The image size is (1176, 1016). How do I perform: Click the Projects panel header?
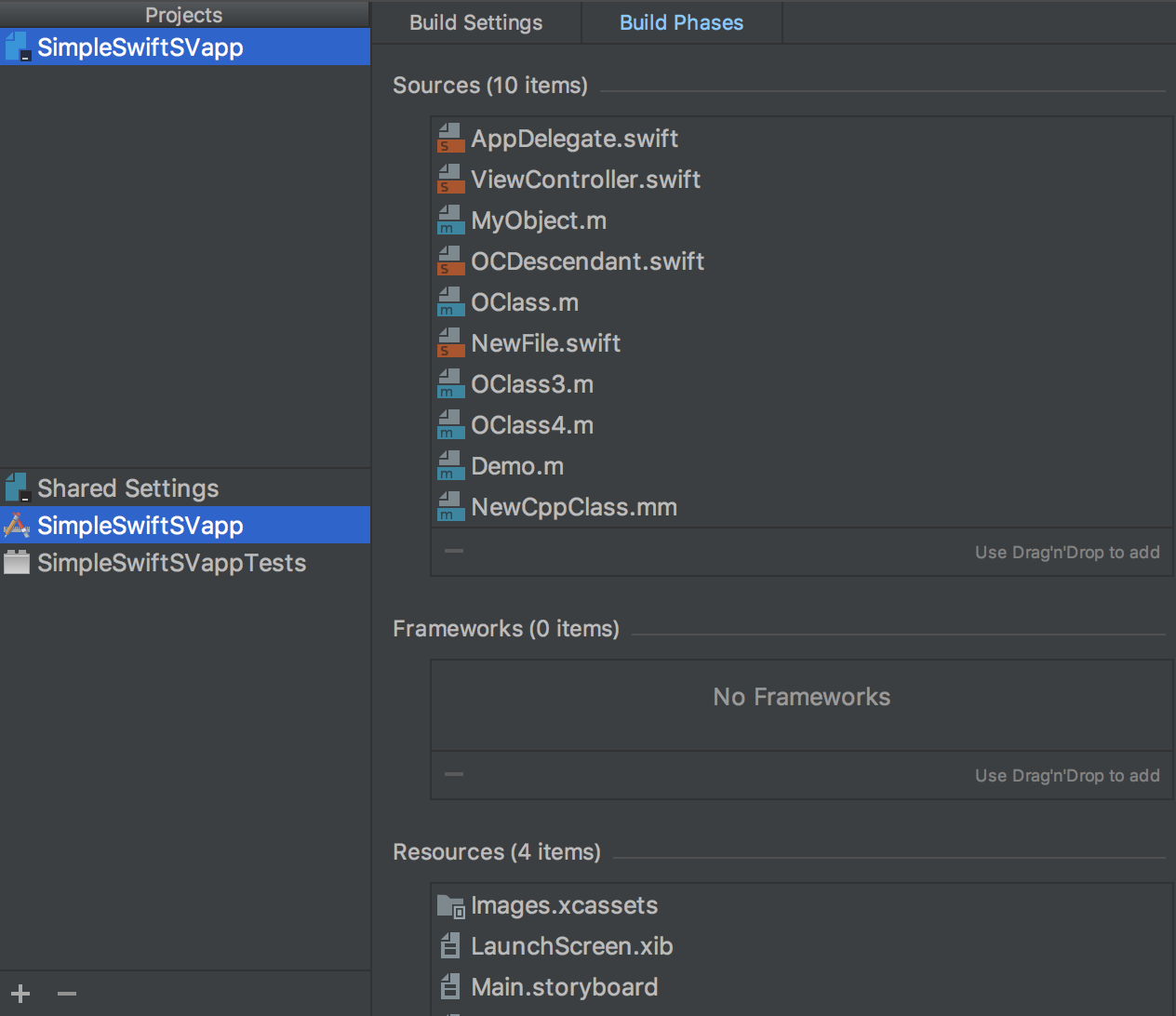click(184, 14)
